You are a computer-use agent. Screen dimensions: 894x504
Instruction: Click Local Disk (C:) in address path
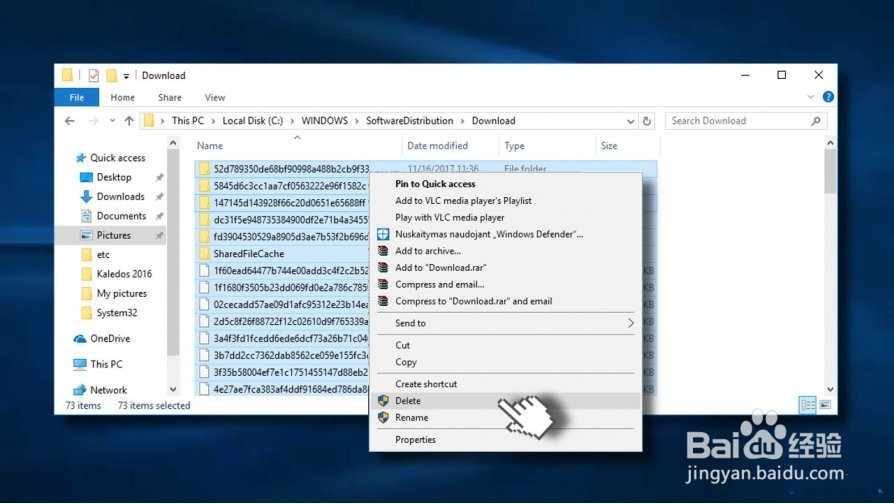click(x=253, y=121)
